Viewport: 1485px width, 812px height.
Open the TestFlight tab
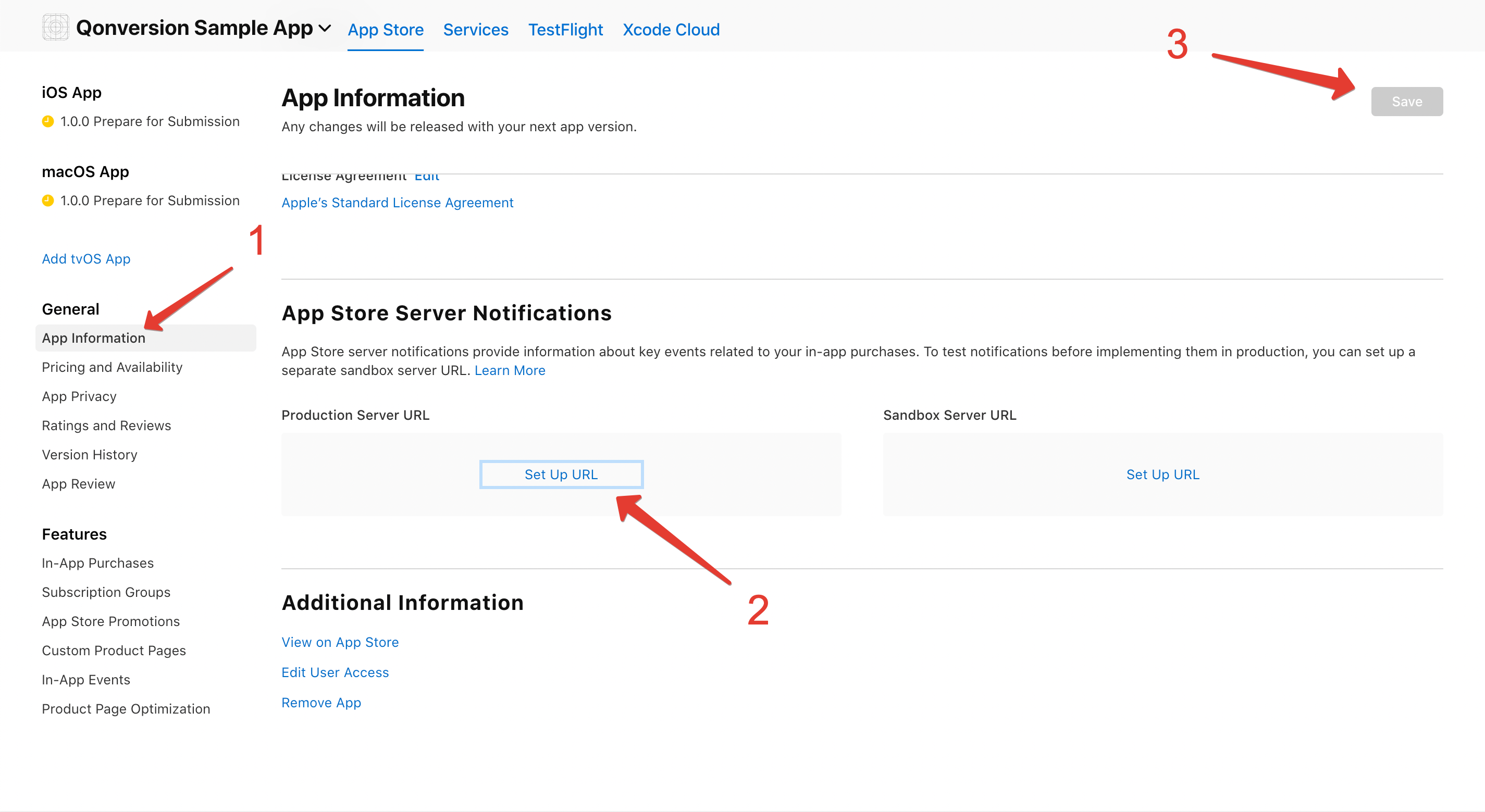click(x=565, y=29)
